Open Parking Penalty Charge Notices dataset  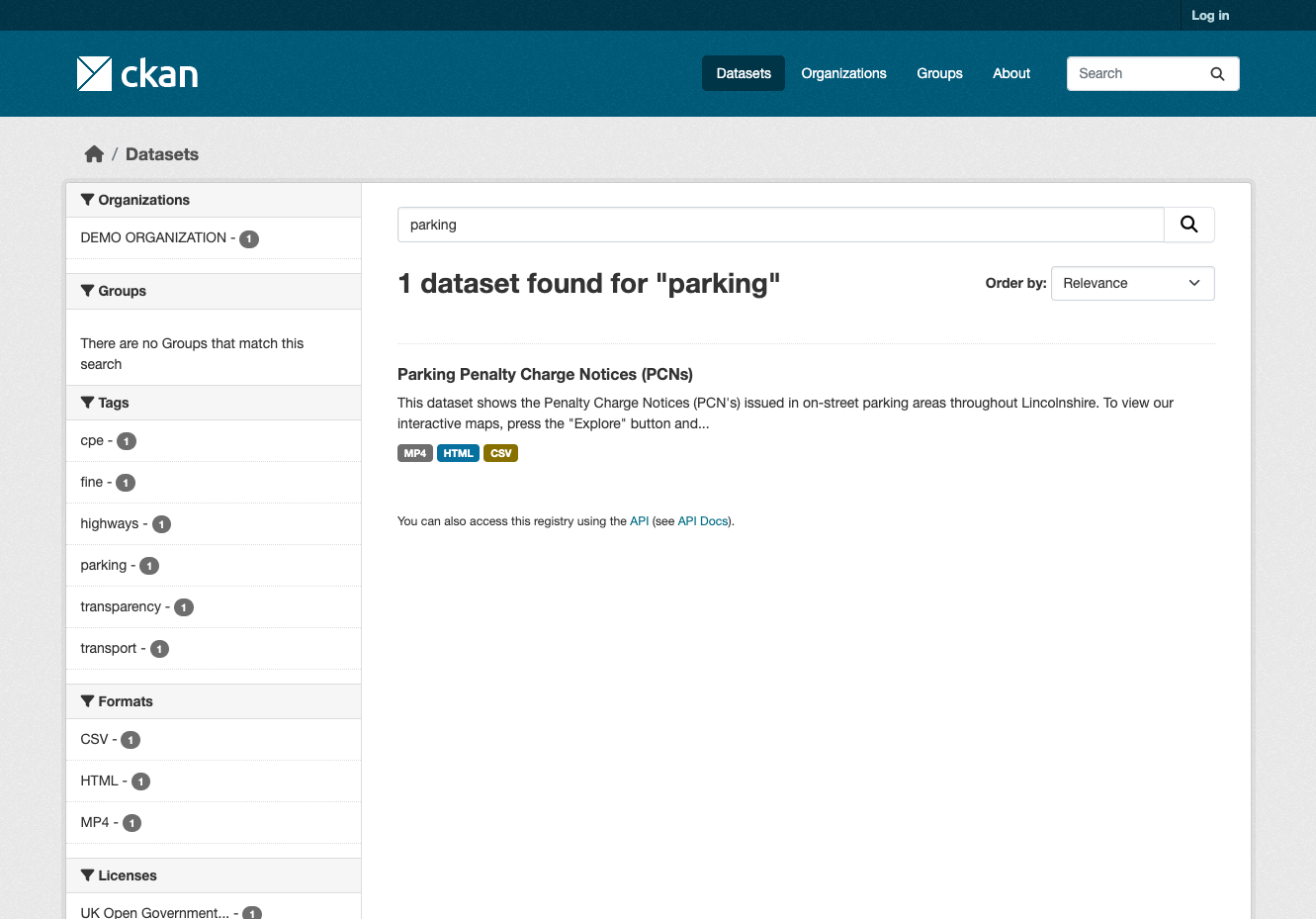545,374
